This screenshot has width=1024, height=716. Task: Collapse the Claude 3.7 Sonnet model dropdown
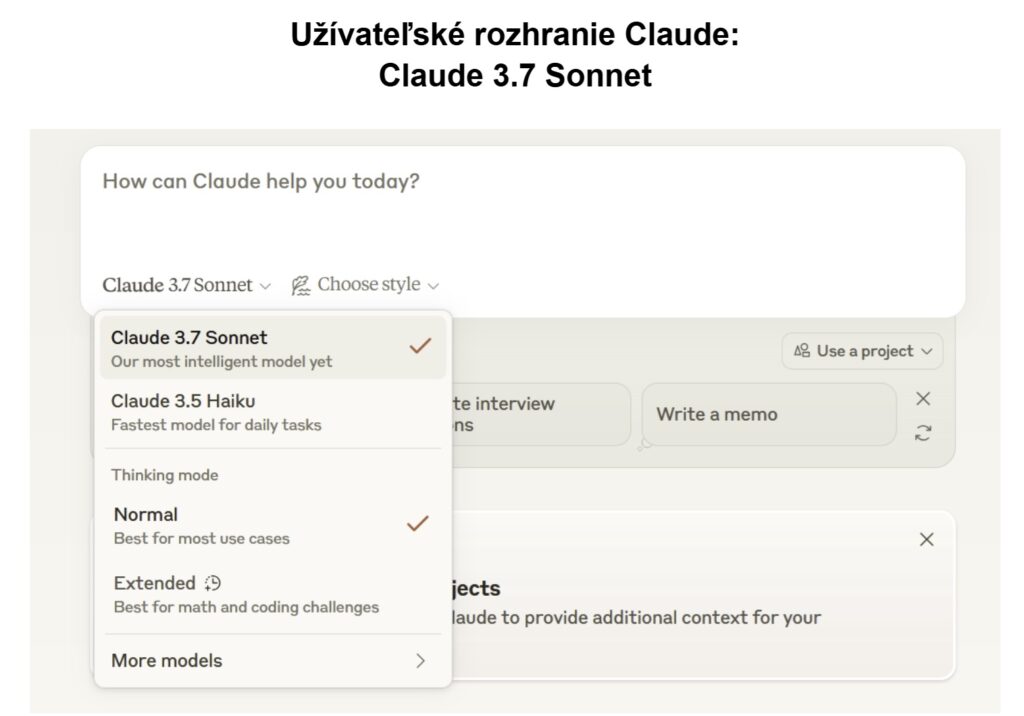186,285
